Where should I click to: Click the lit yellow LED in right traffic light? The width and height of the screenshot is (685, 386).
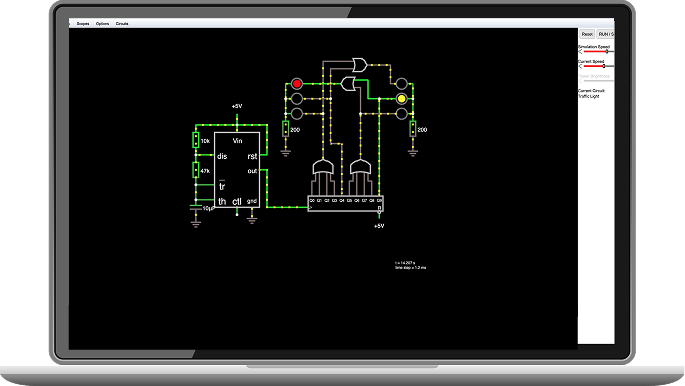[x=401, y=99]
